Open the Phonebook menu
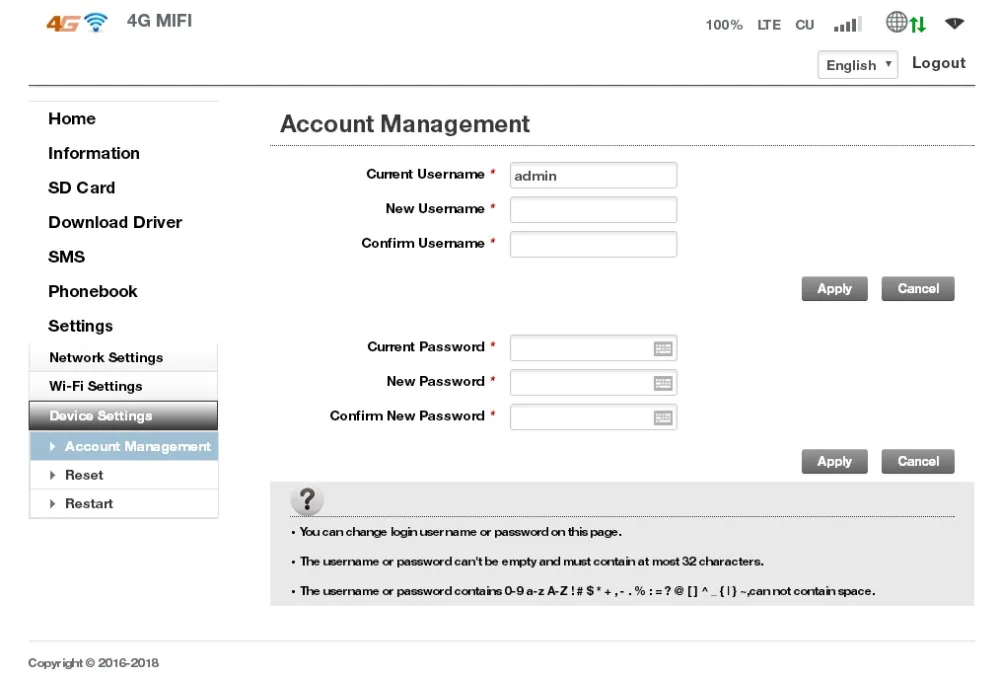The height and width of the screenshot is (678, 1000). click(x=93, y=291)
